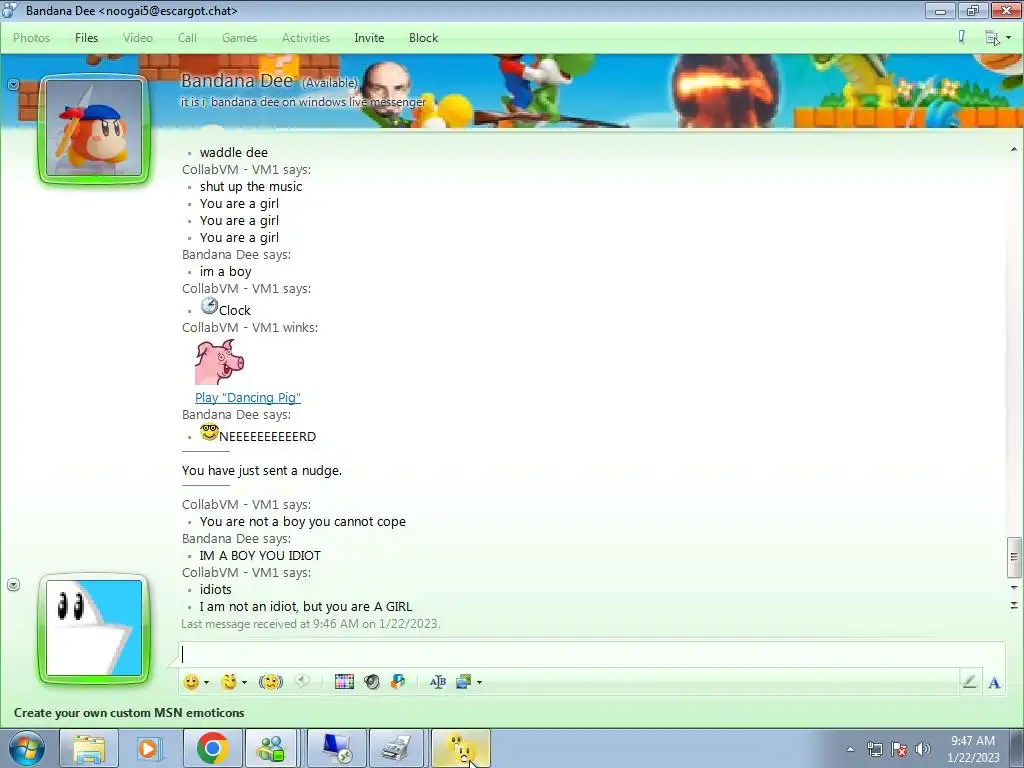Viewport: 1024px width, 768px height.
Task: Jump to bottom with double-arrow scroll button
Action: (x=1014, y=605)
